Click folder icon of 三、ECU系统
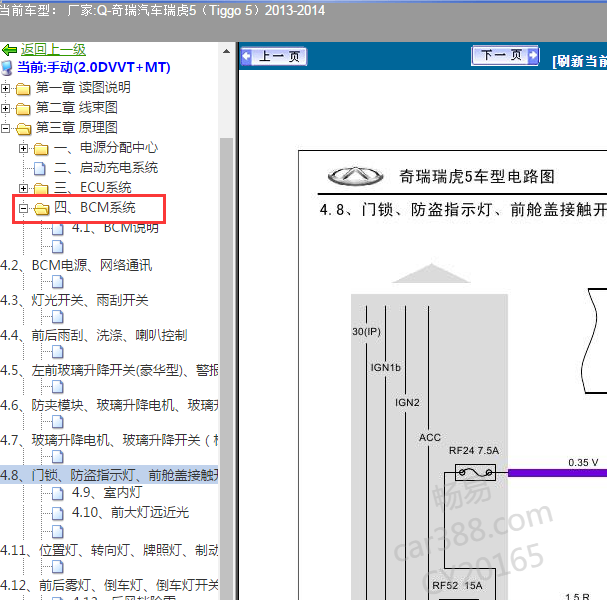Image resolution: width=607 pixels, height=600 pixels. tap(41, 189)
